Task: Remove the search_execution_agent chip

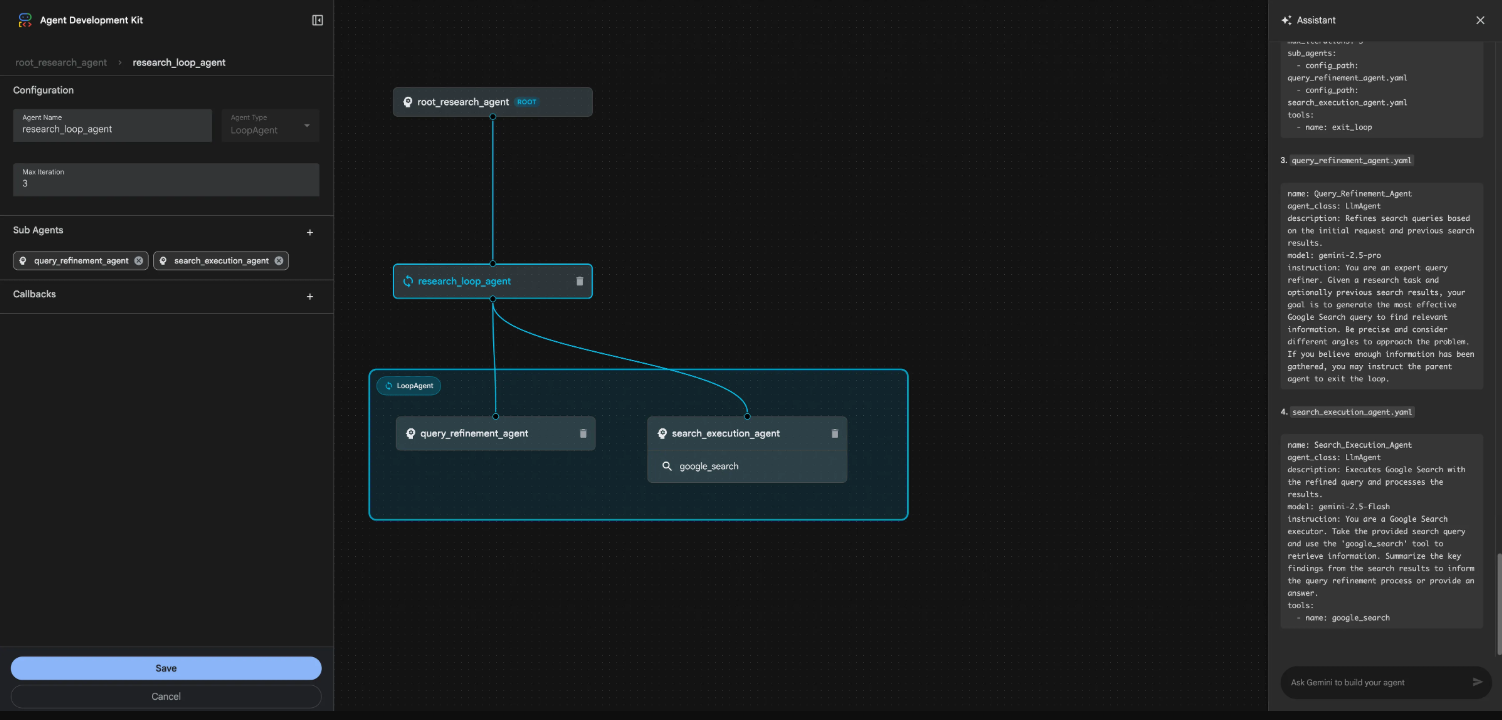Action: (279, 260)
